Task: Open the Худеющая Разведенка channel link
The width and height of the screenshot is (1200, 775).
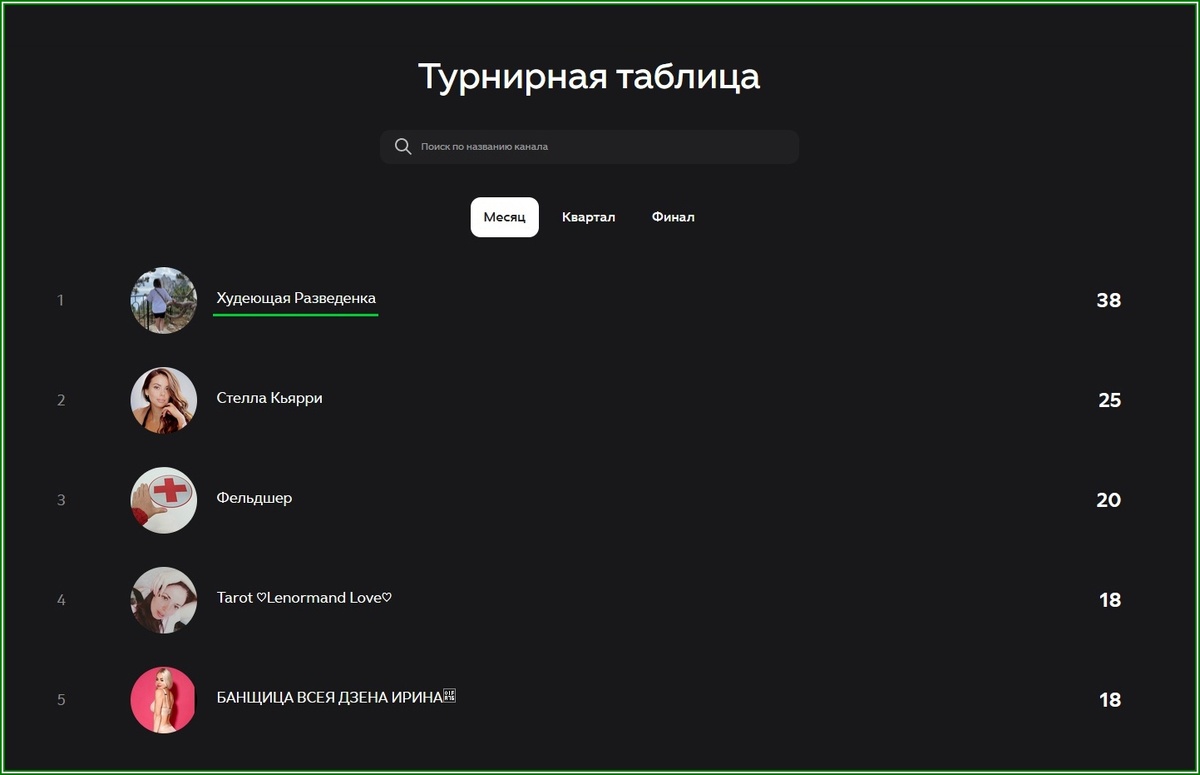Action: 295,298
